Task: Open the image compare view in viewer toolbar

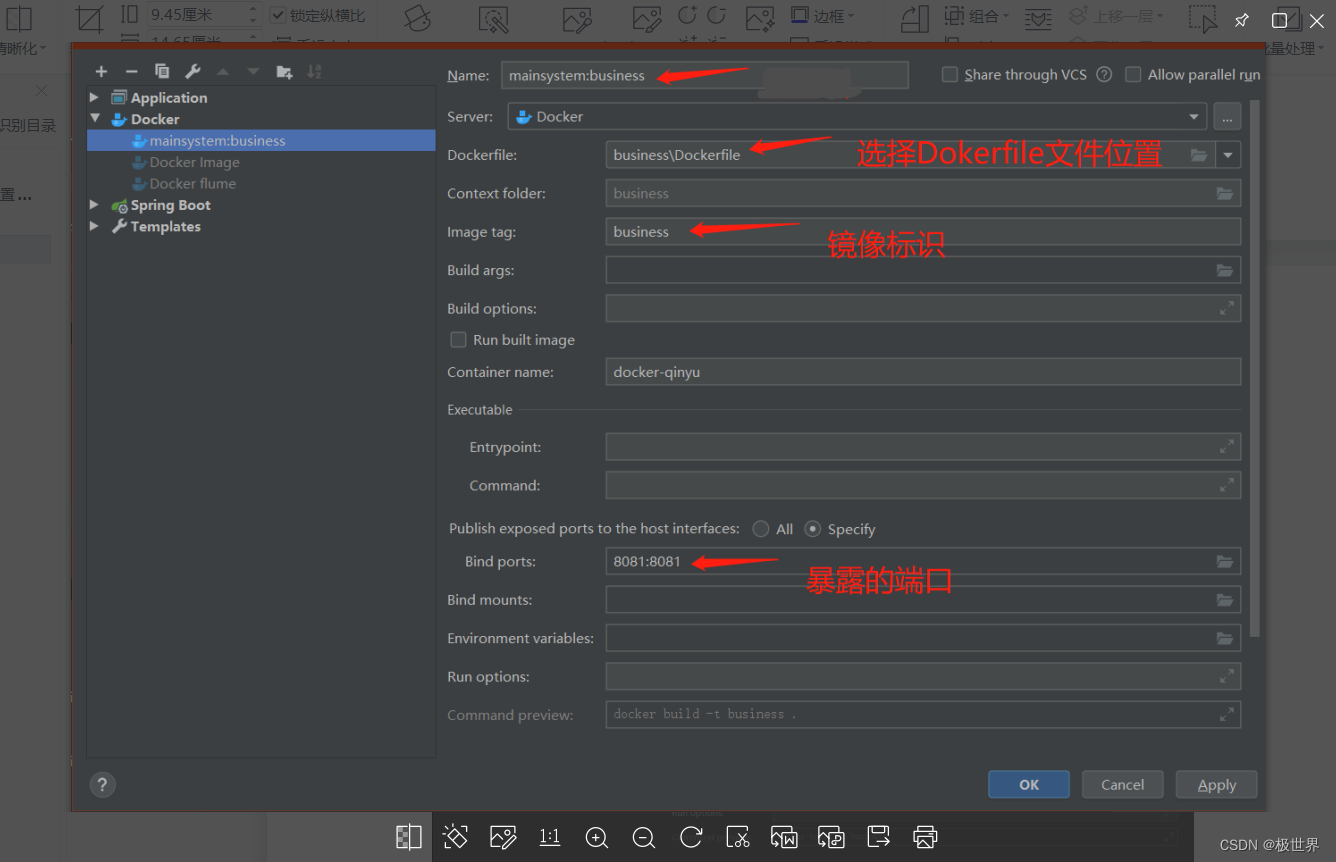Action: pos(409,837)
